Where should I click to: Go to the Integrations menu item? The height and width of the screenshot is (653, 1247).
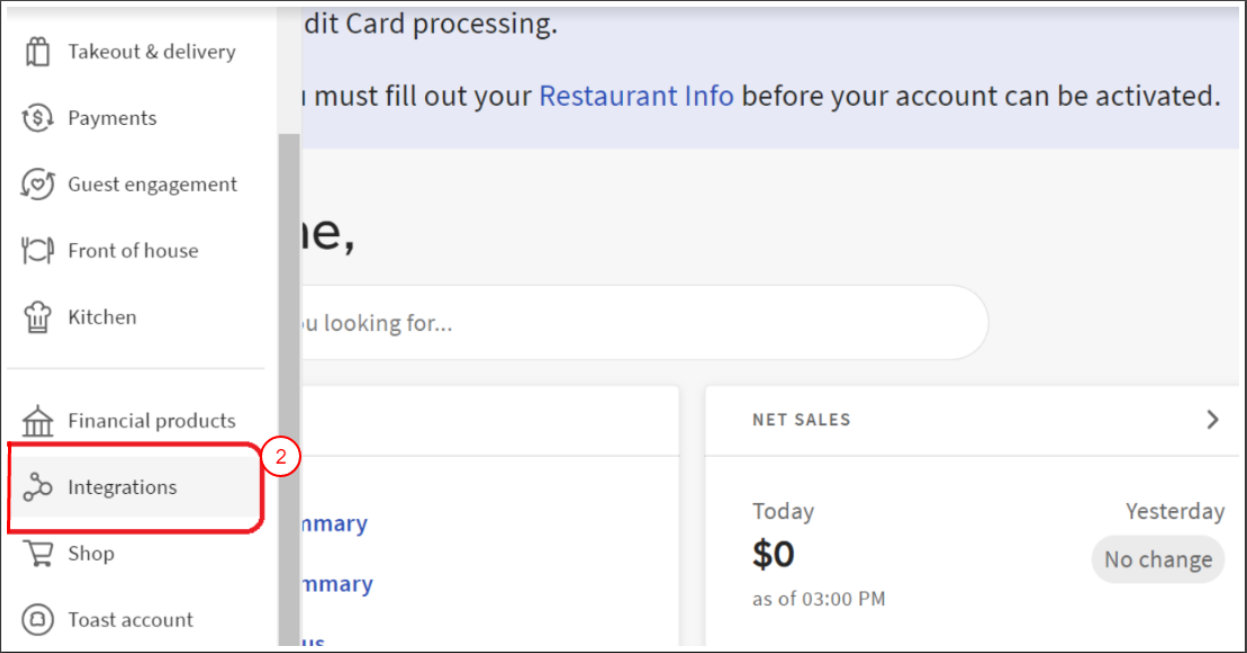pos(122,487)
